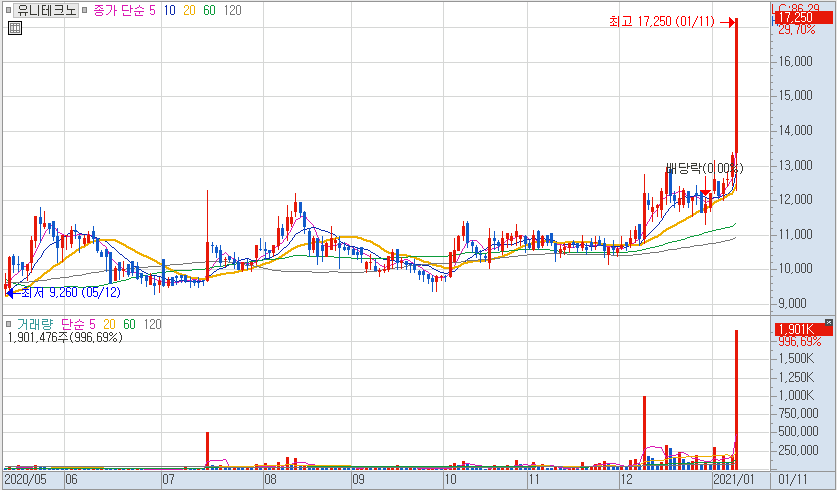Click the 500,000 volume axis label

point(798,431)
